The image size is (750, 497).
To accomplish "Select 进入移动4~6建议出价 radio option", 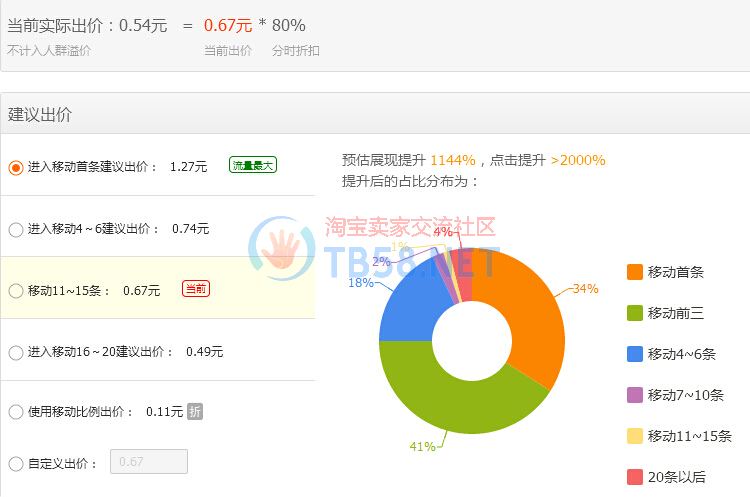I will [15, 229].
